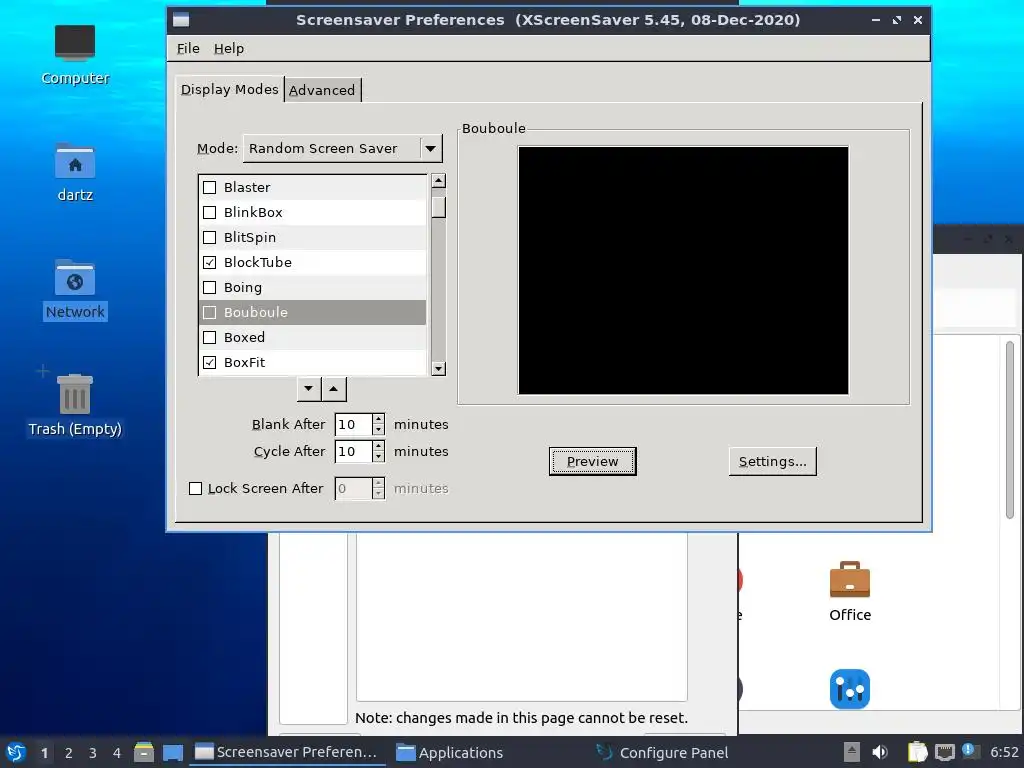Open the blue mixer sliders icon in background window
The height and width of the screenshot is (768, 1024).
click(x=850, y=688)
